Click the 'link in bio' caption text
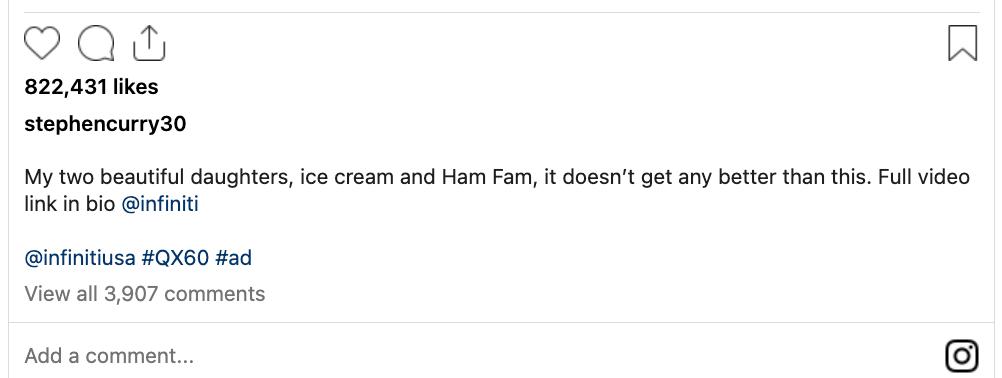The width and height of the screenshot is (1002, 378). [x=70, y=204]
